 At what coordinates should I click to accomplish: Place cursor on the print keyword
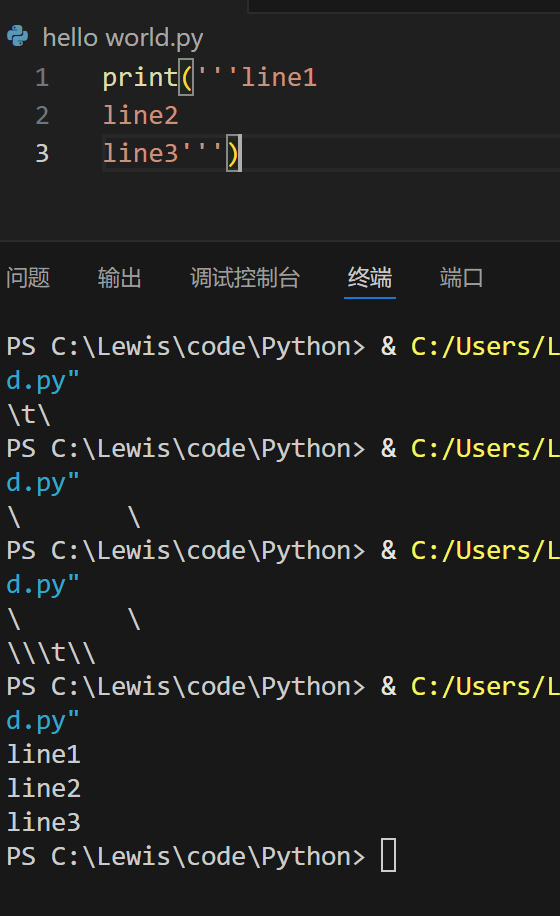(140, 78)
